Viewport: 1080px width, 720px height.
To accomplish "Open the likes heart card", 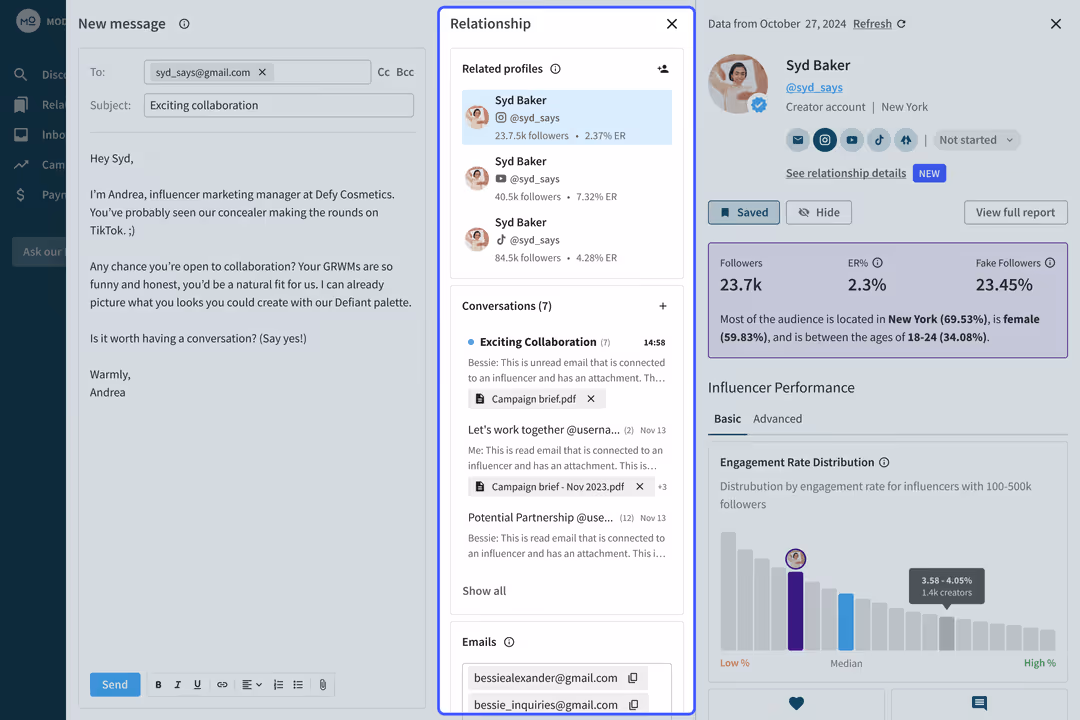I will (796, 703).
